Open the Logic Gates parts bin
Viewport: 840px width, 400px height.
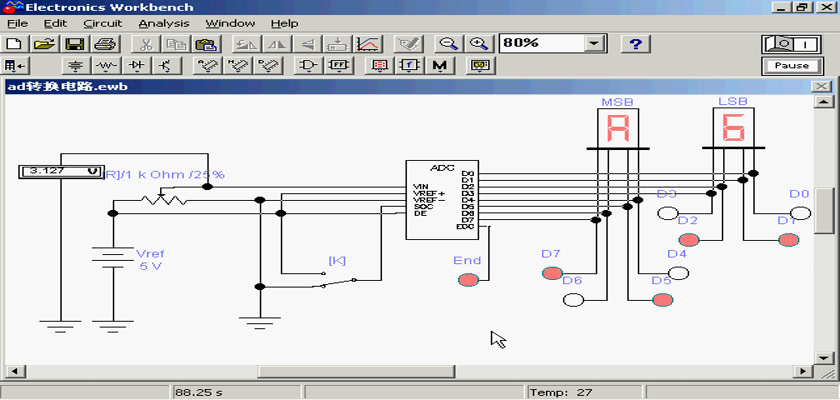pyautogui.click(x=309, y=65)
